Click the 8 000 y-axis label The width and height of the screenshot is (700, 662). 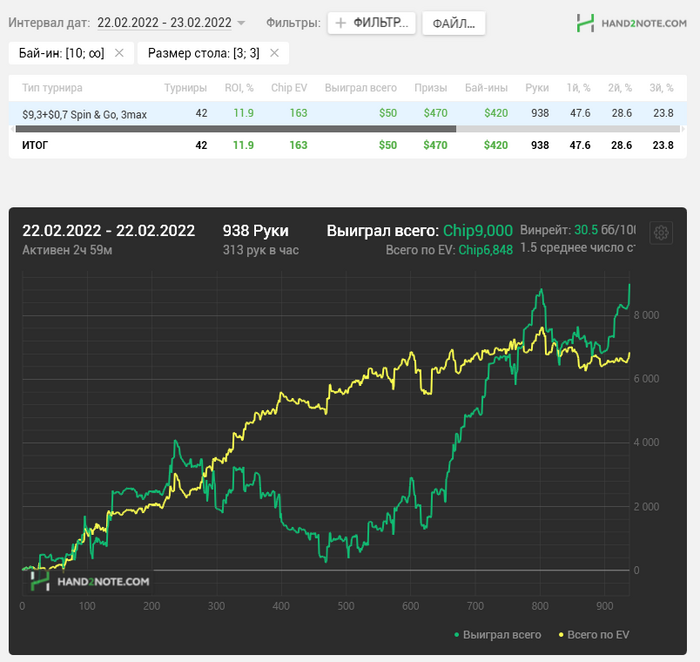646,315
